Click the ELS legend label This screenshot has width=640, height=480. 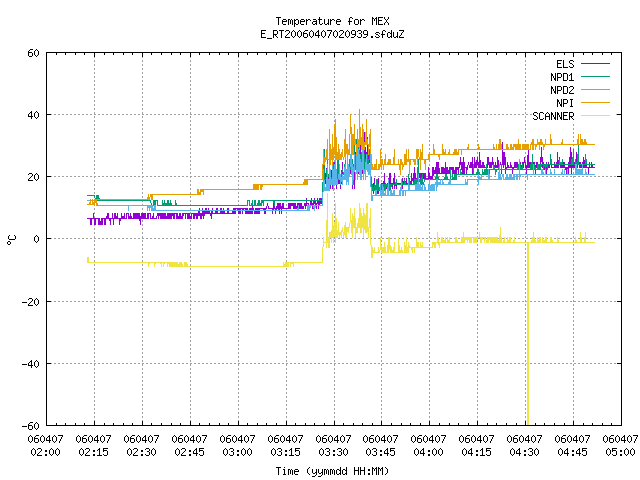click(x=565, y=64)
